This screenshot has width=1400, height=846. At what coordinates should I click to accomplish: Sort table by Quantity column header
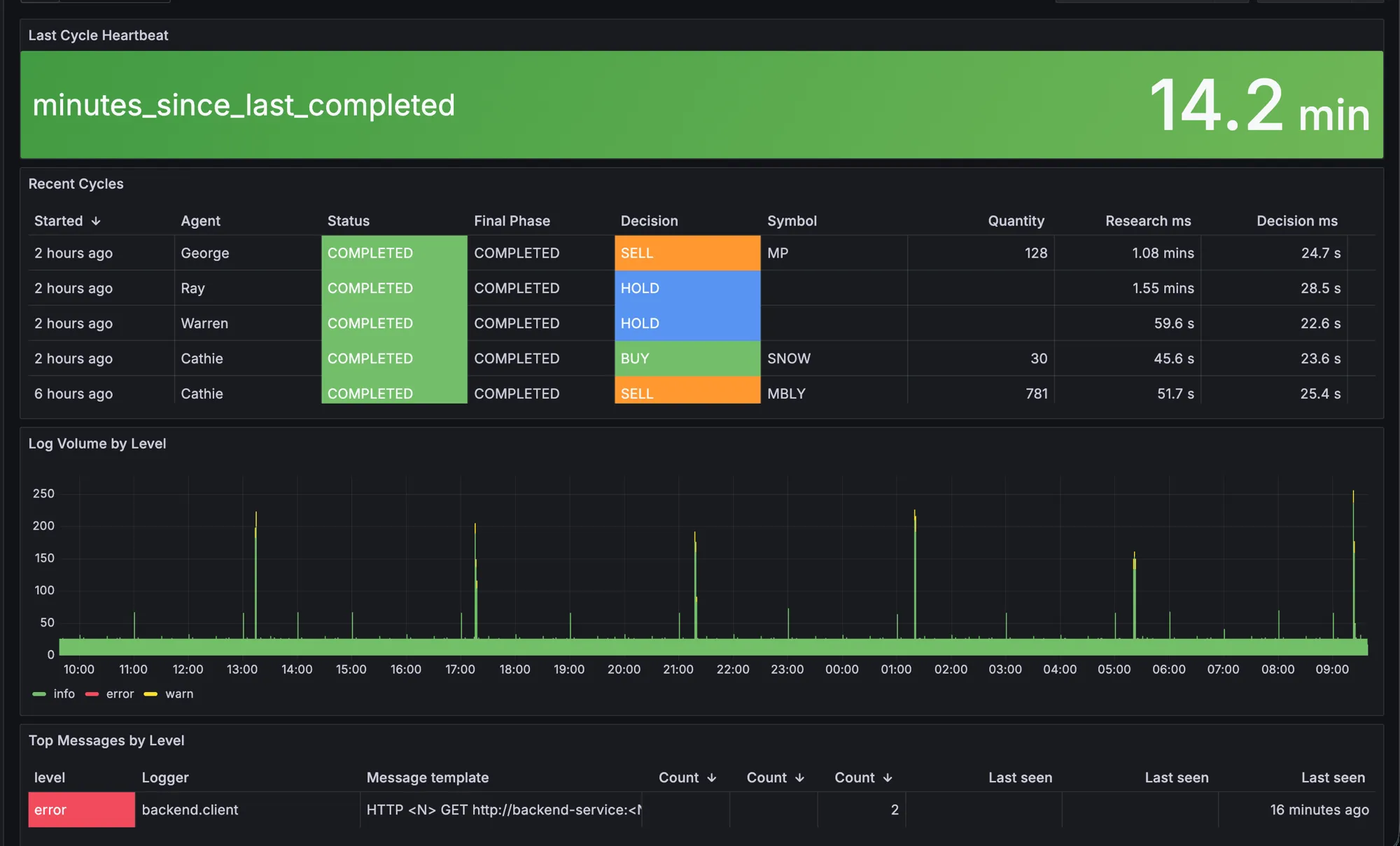(1016, 221)
